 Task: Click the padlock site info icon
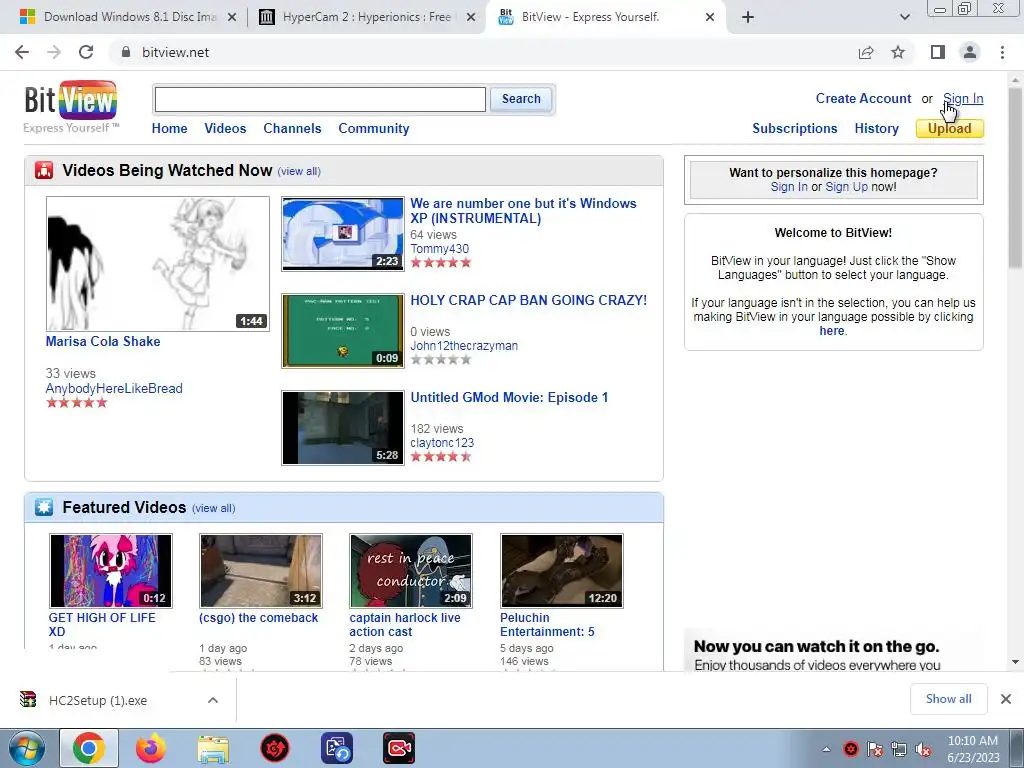click(x=126, y=52)
